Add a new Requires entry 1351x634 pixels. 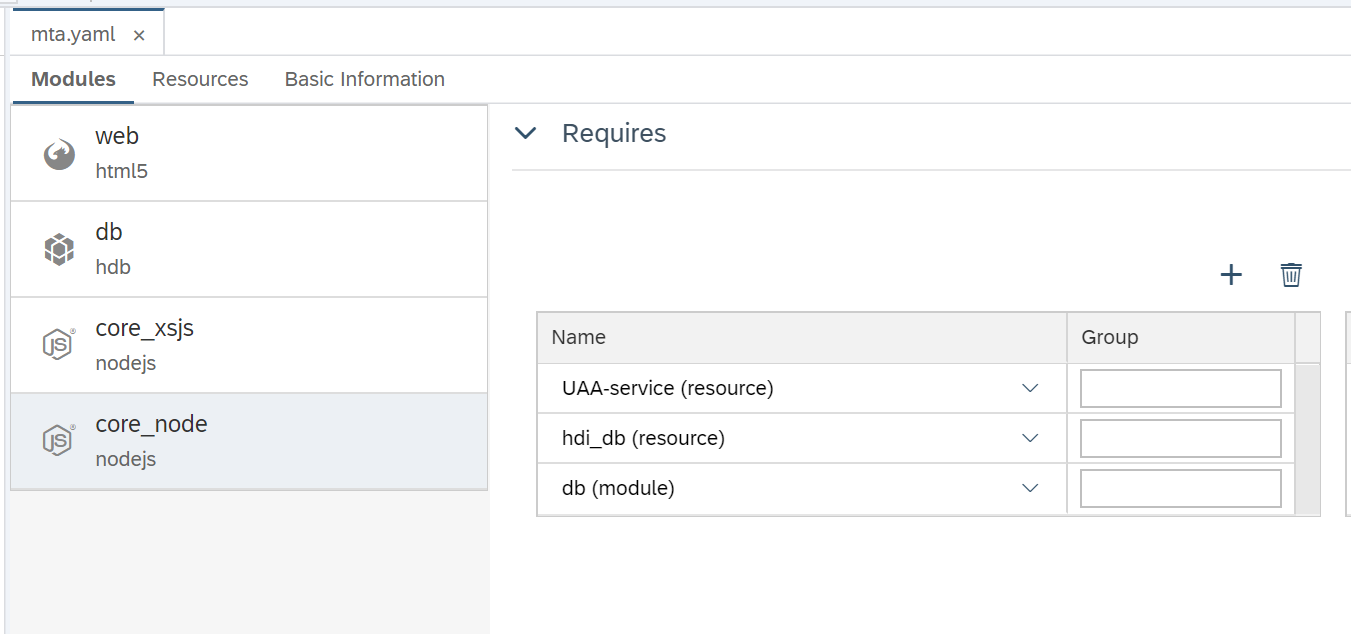pos(1231,275)
